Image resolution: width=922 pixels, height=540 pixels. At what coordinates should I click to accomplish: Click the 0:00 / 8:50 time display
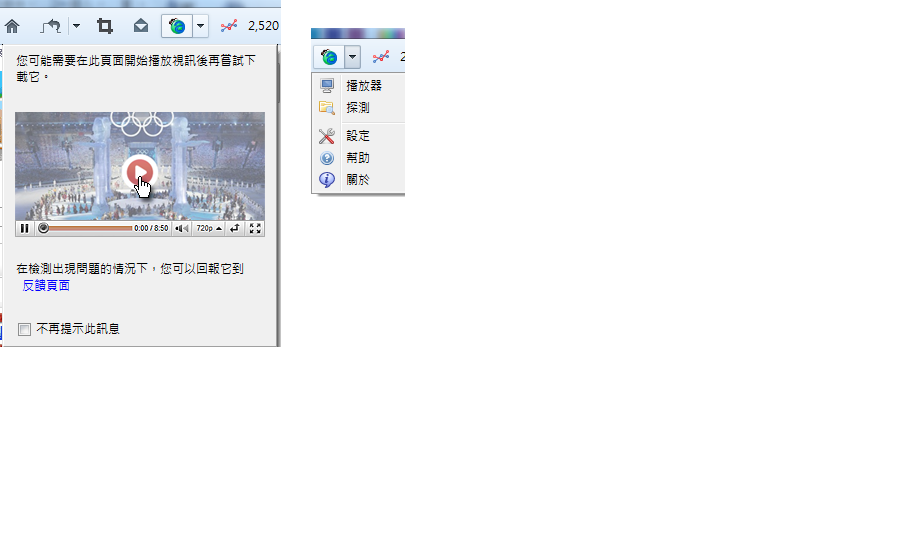coord(151,228)
